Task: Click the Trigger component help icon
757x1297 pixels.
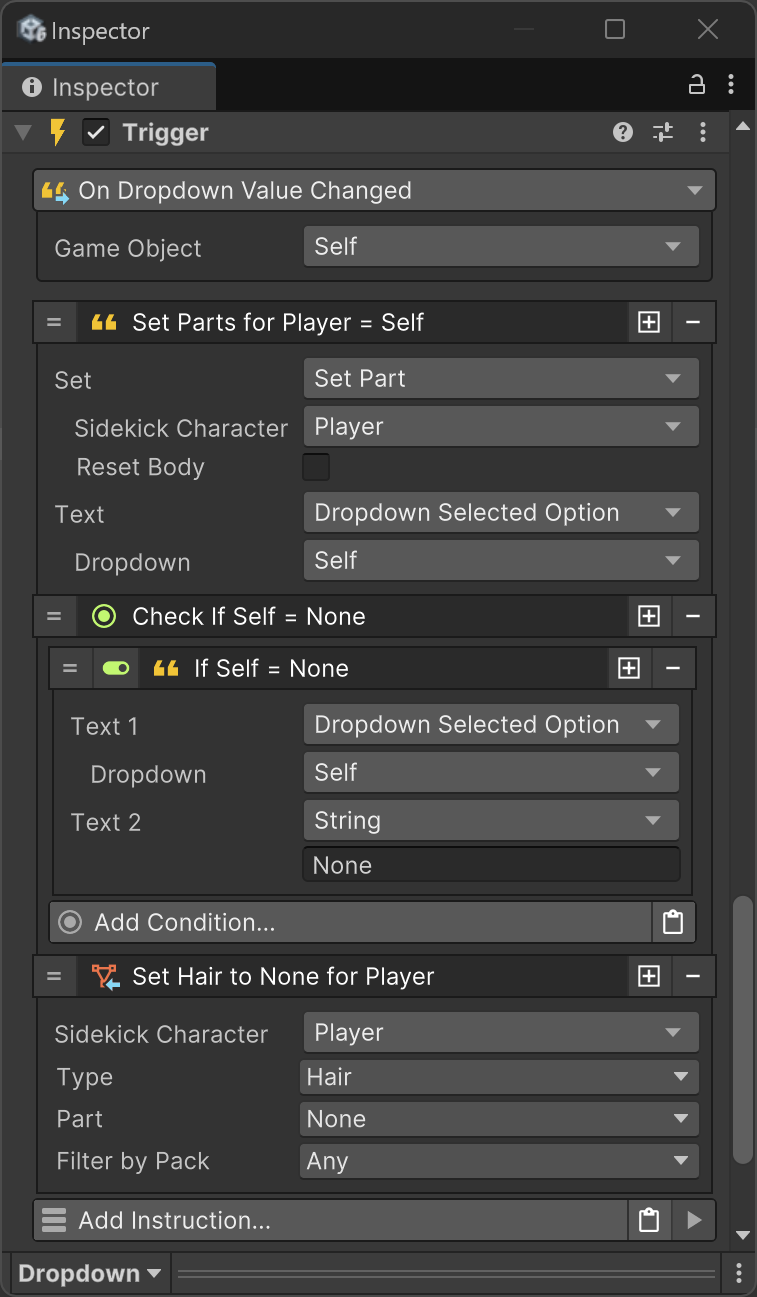Action: (x=623, y=132)
